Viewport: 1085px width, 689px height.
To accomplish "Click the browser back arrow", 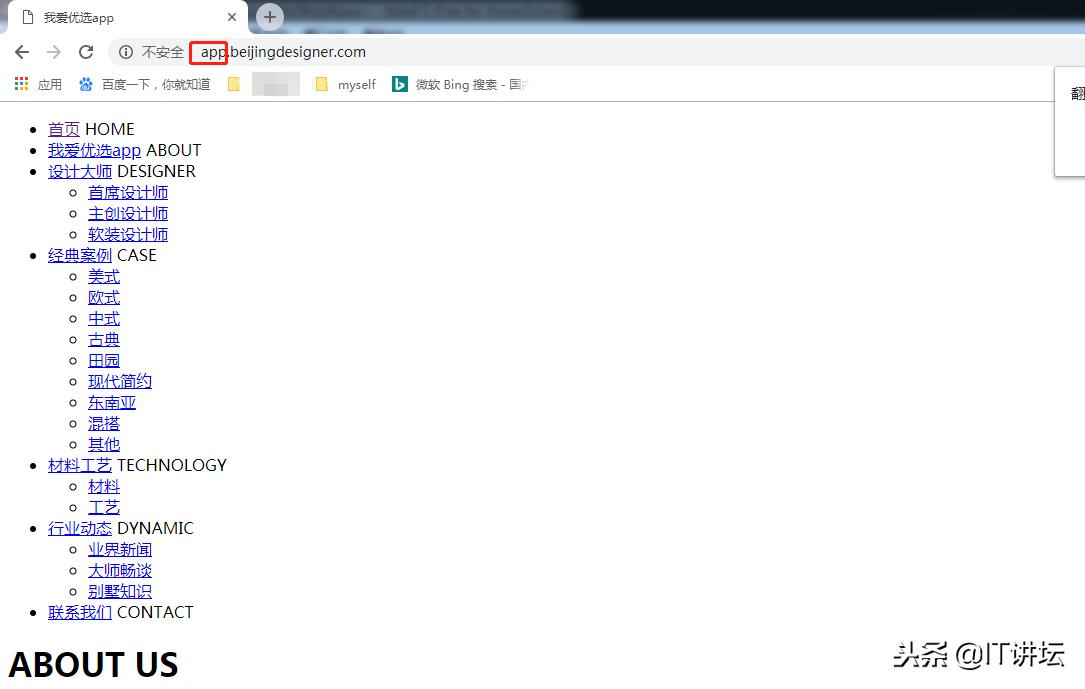I will 22,52.
